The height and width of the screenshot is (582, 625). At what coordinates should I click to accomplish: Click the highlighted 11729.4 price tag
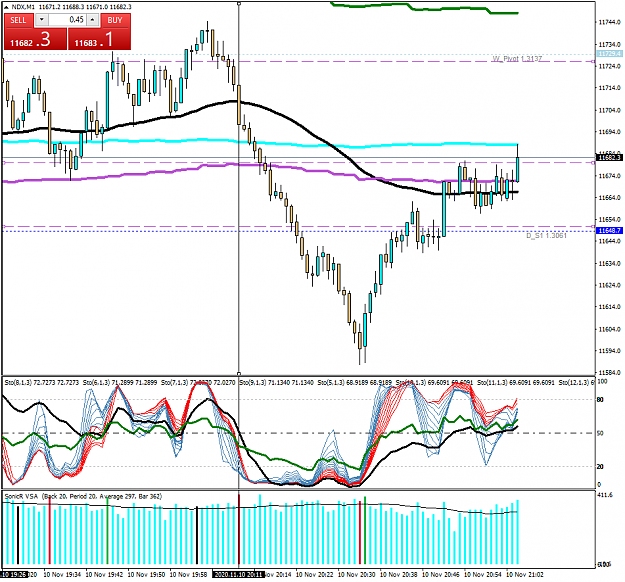[x=609, y=53]
